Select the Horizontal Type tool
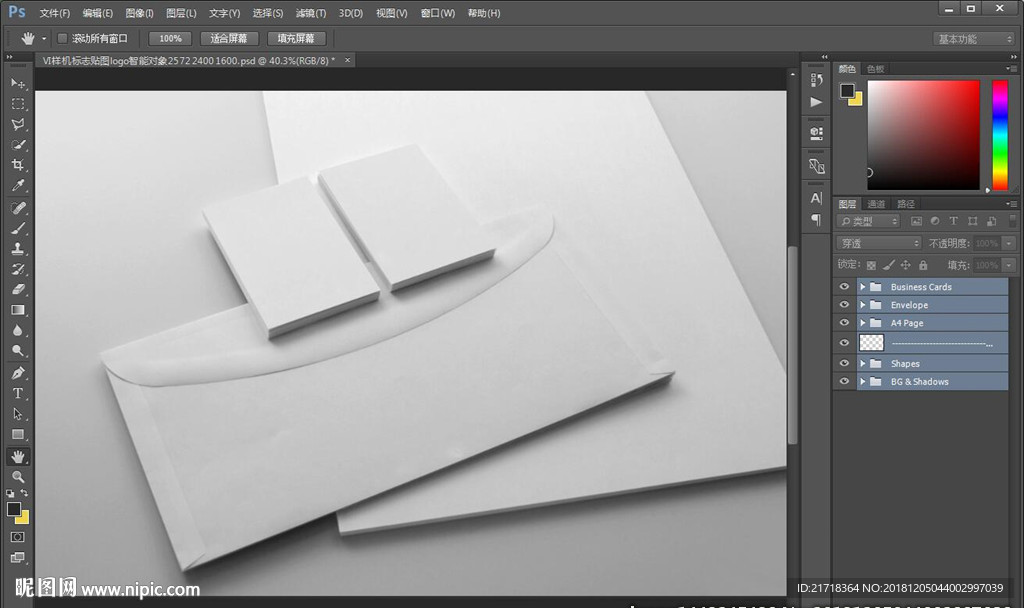The height and width of the screenshot is (608, 1024). pos(18,393)
